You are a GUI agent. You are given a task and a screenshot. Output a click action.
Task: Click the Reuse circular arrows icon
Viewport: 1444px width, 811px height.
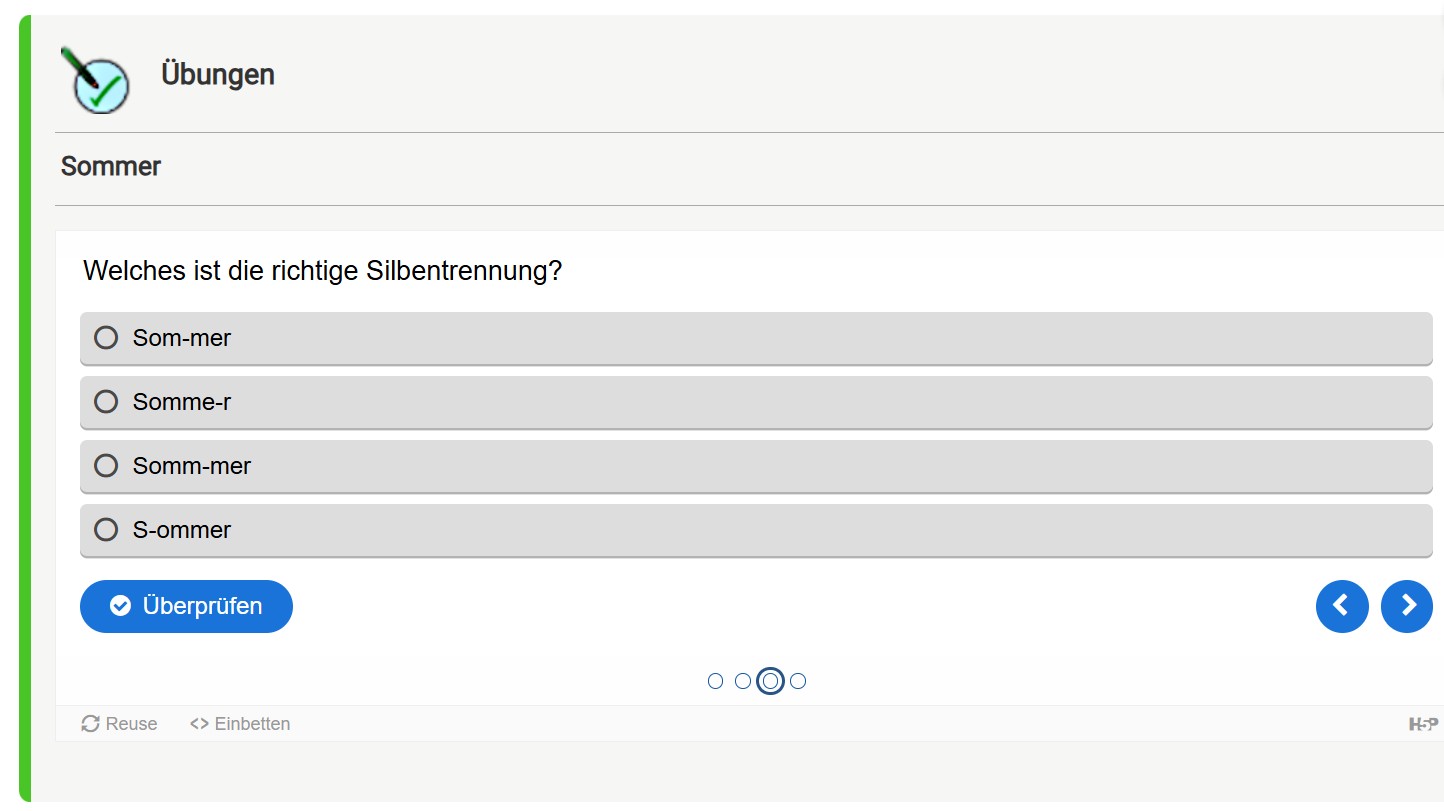click(90, 724)
